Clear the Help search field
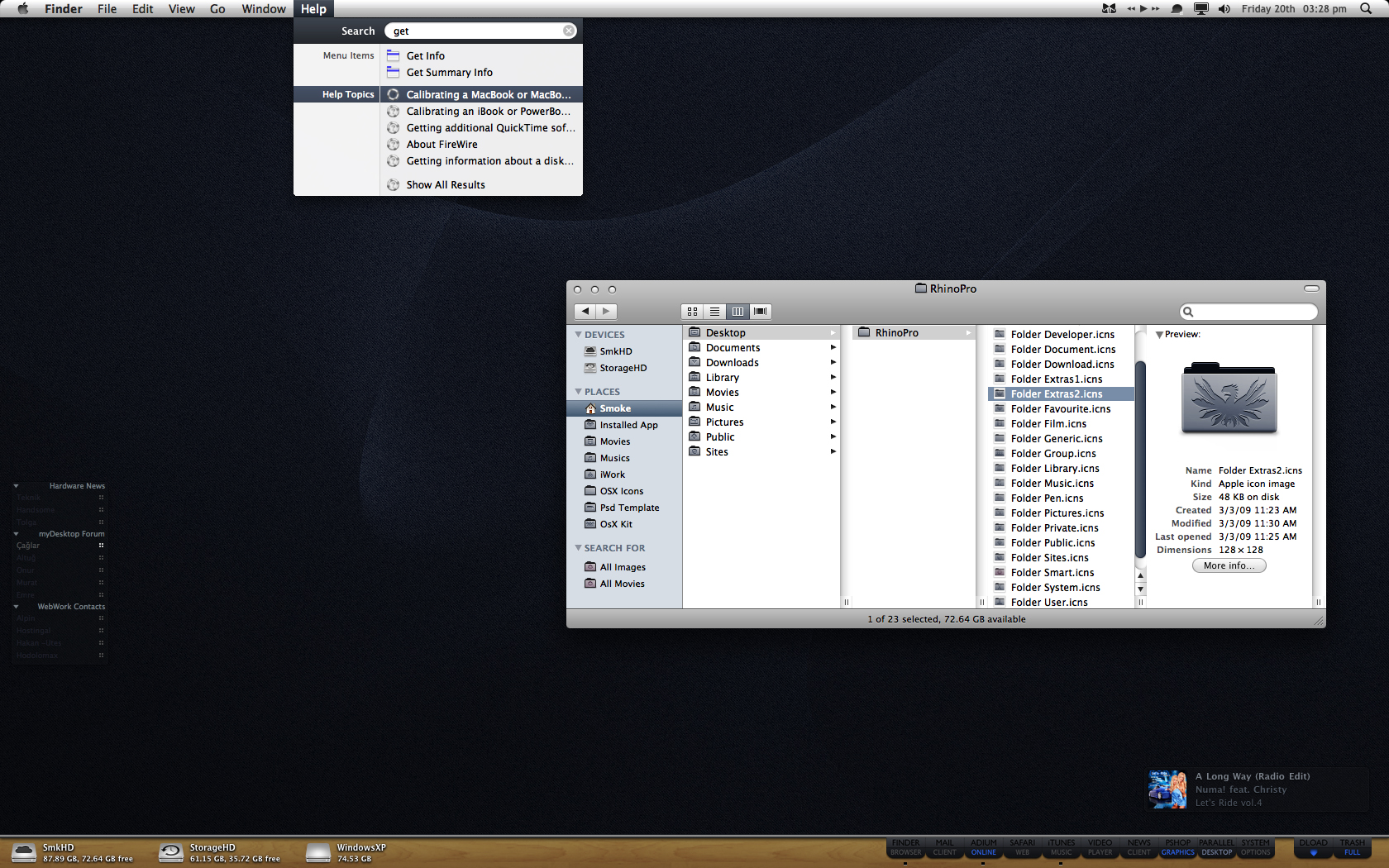The width and height of the screenshot is (1389, 868). (x=569, y=31)
